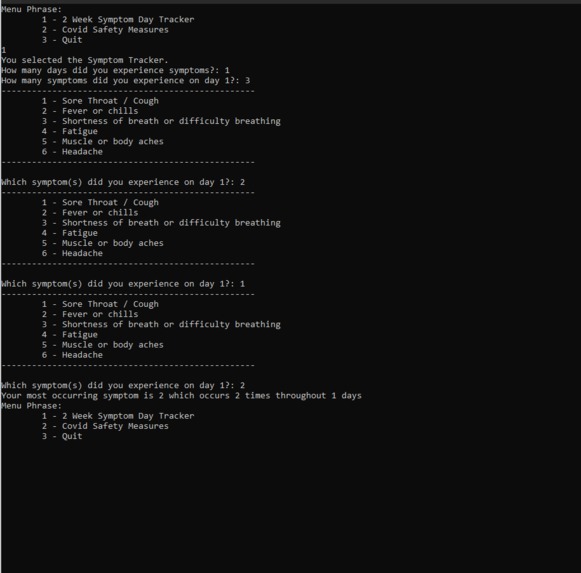This screenshot has width=581, height=573.
Task: Click 'How many symptoms did you experience' line
Action: click(x=126, y=80)
